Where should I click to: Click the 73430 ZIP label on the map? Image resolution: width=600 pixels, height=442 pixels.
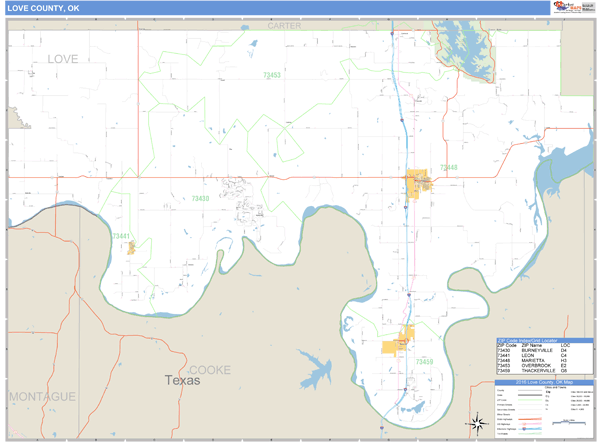click(200, 199)
